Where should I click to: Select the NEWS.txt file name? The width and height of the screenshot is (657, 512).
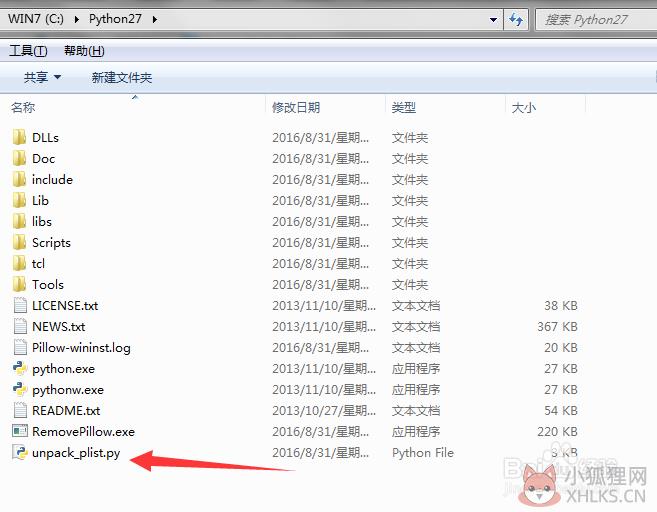coord(58,326)
